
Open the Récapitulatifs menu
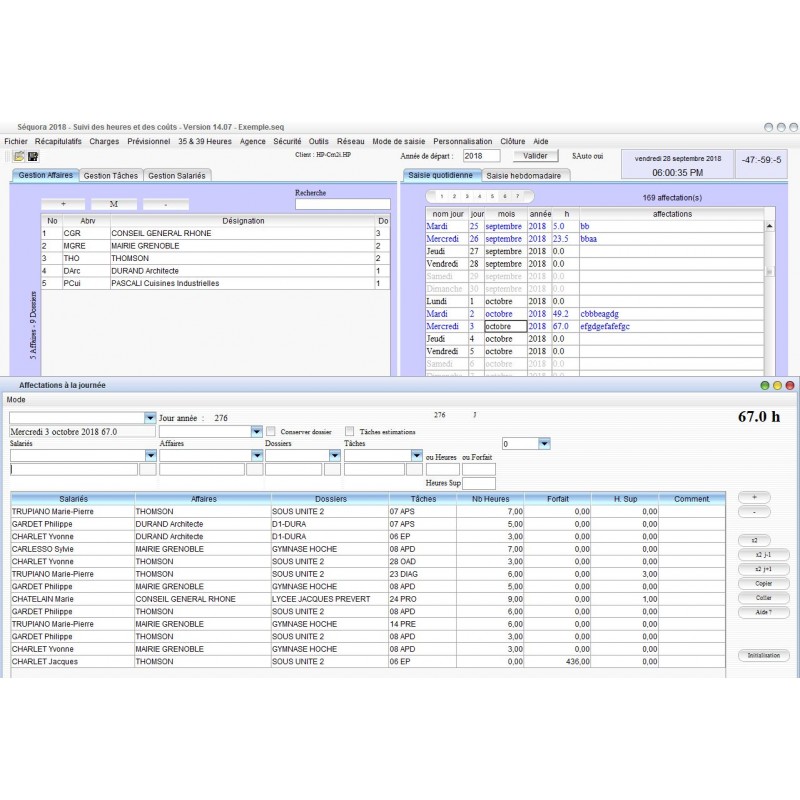58,141
